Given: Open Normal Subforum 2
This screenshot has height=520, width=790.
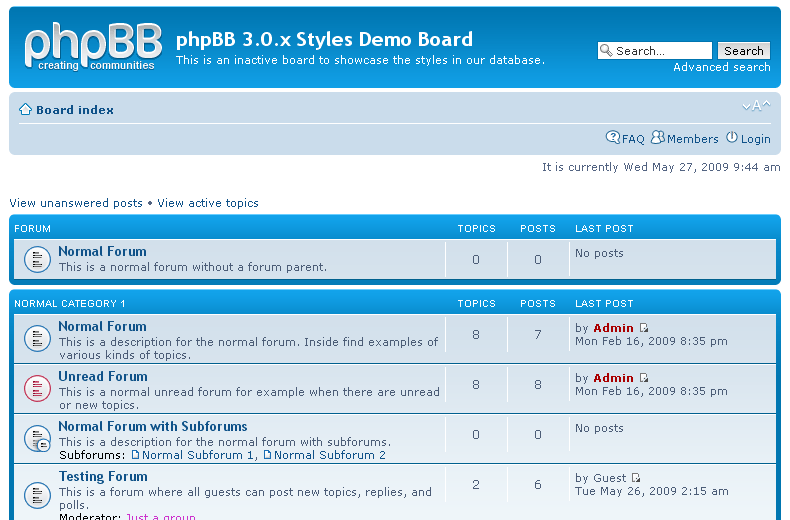Looking at the screenshot, I should [x=330, y=455].
